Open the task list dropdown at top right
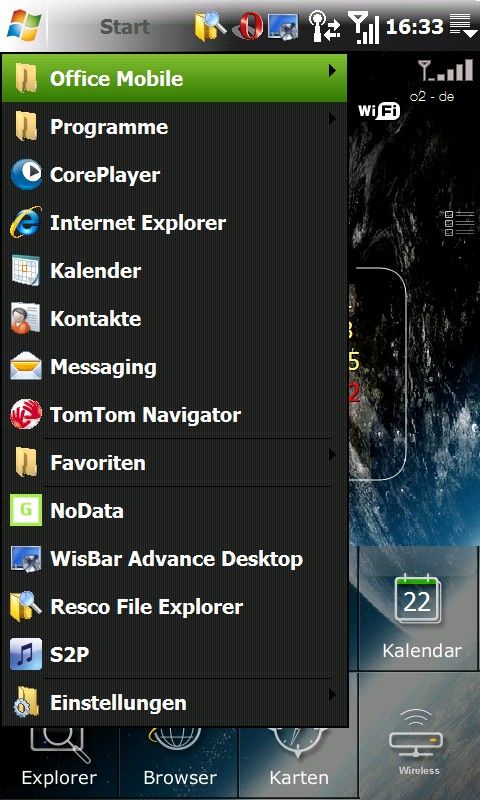The height and width of the screenshot is (800, 480). tap(463, 26)
